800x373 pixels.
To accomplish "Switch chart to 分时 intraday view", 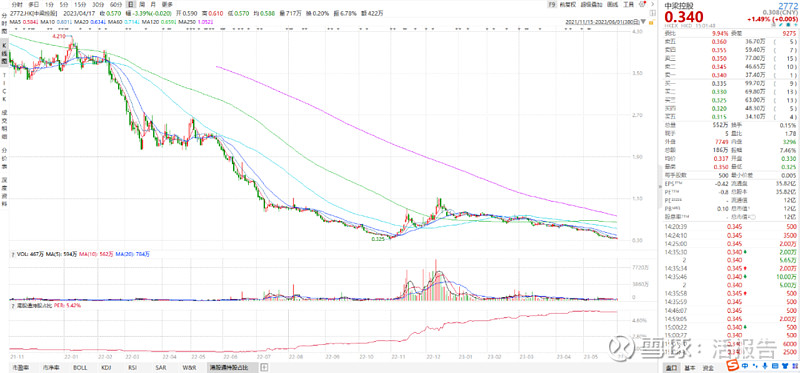I will (17, 4).
